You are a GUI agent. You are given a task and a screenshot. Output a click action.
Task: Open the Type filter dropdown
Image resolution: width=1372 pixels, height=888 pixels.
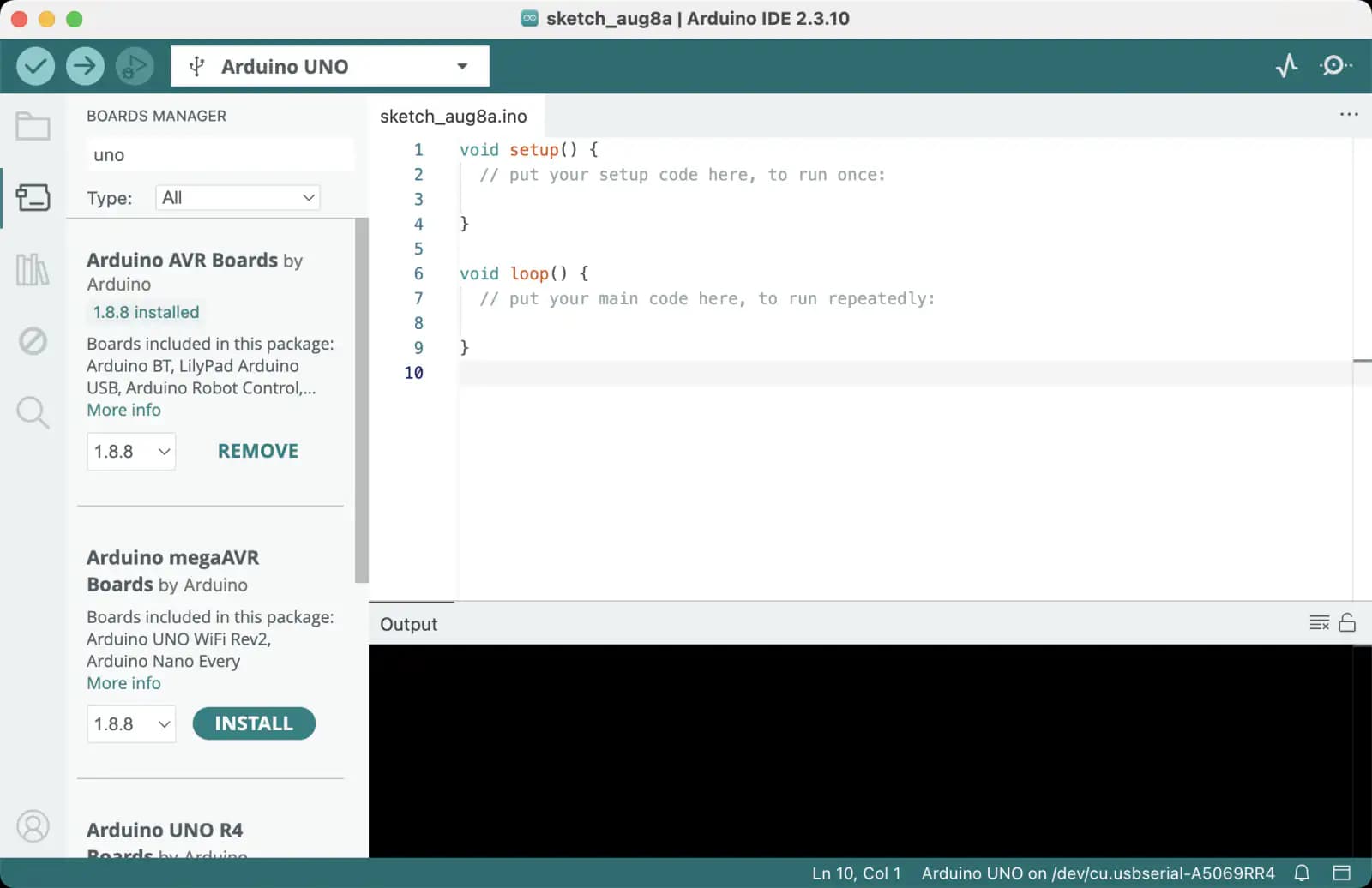238,198
